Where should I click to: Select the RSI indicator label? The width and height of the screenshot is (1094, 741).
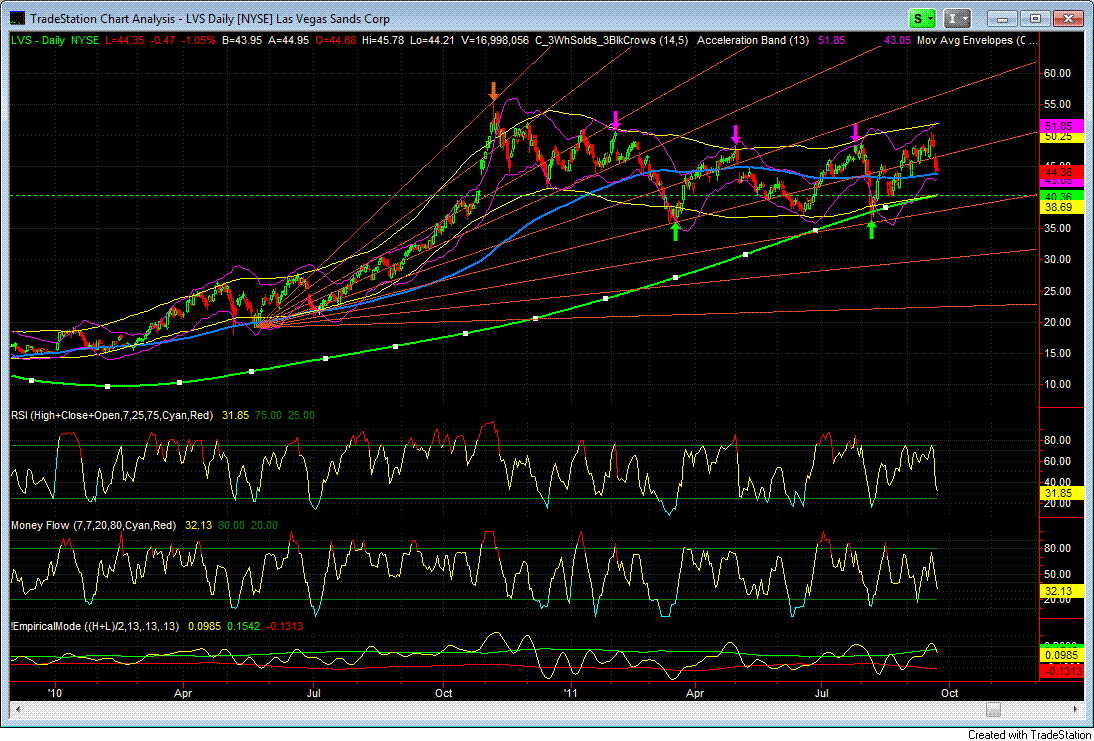[x=112, y=415]
